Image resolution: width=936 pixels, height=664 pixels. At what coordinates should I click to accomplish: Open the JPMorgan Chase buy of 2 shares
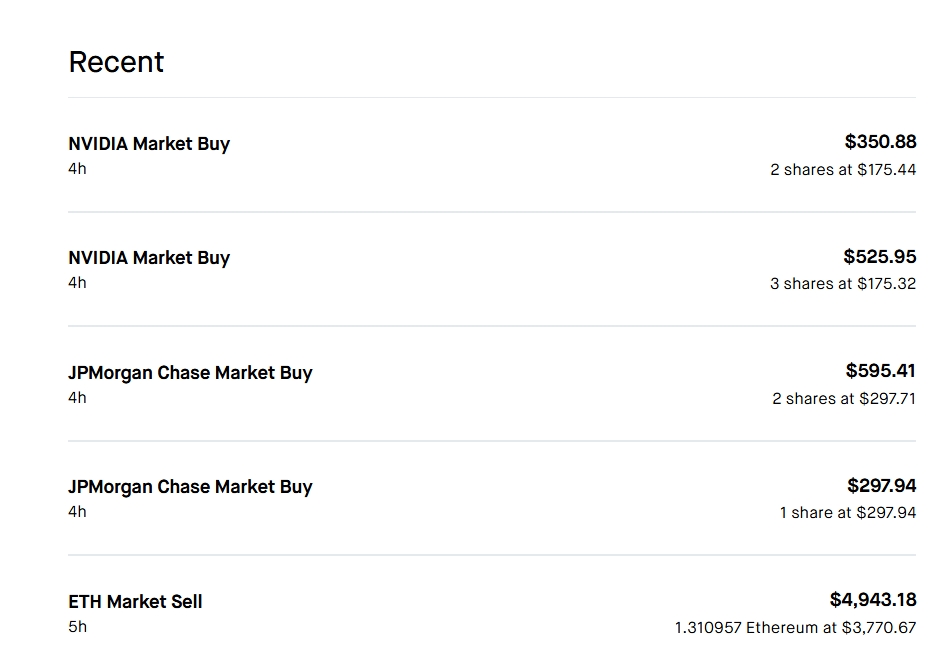[190, 373]
